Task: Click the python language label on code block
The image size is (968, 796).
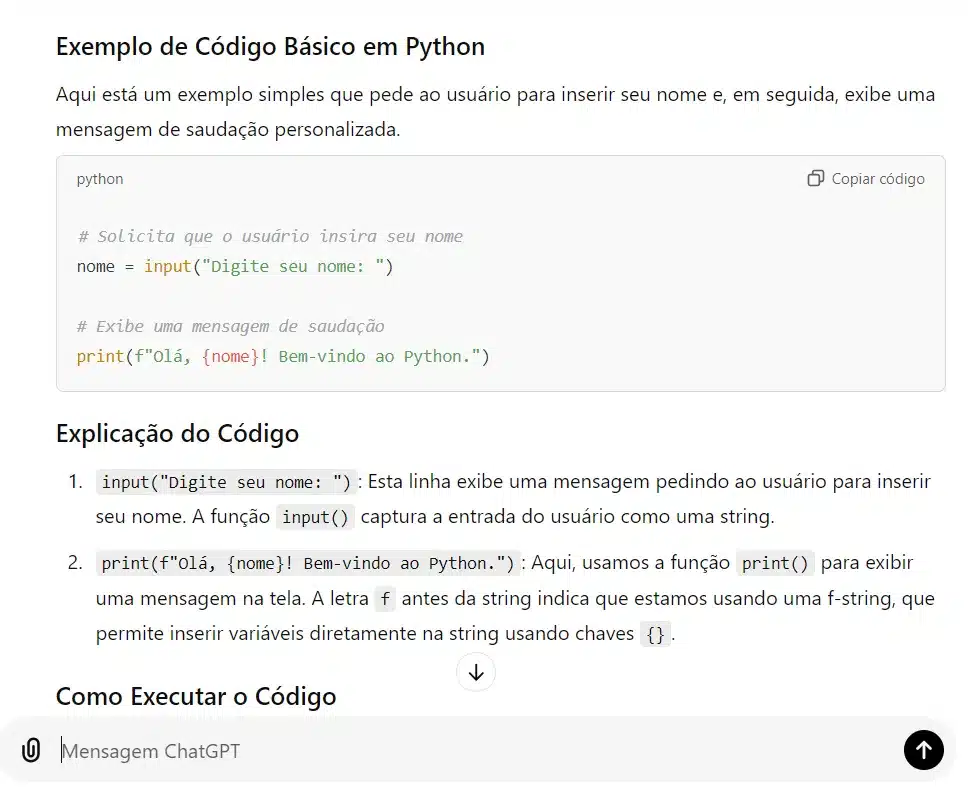Action: pos(99,179)
